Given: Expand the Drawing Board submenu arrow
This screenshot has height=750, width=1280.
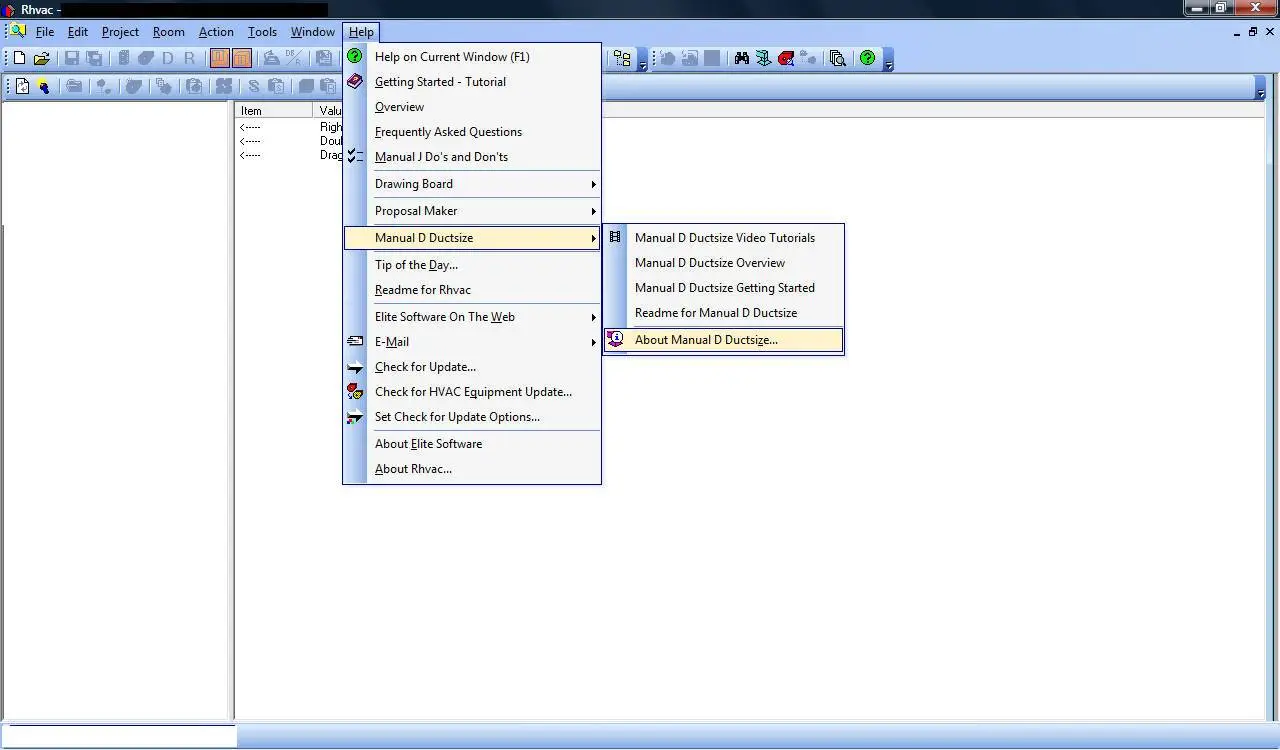Looking at the screenshot, I should coord(593,184).
